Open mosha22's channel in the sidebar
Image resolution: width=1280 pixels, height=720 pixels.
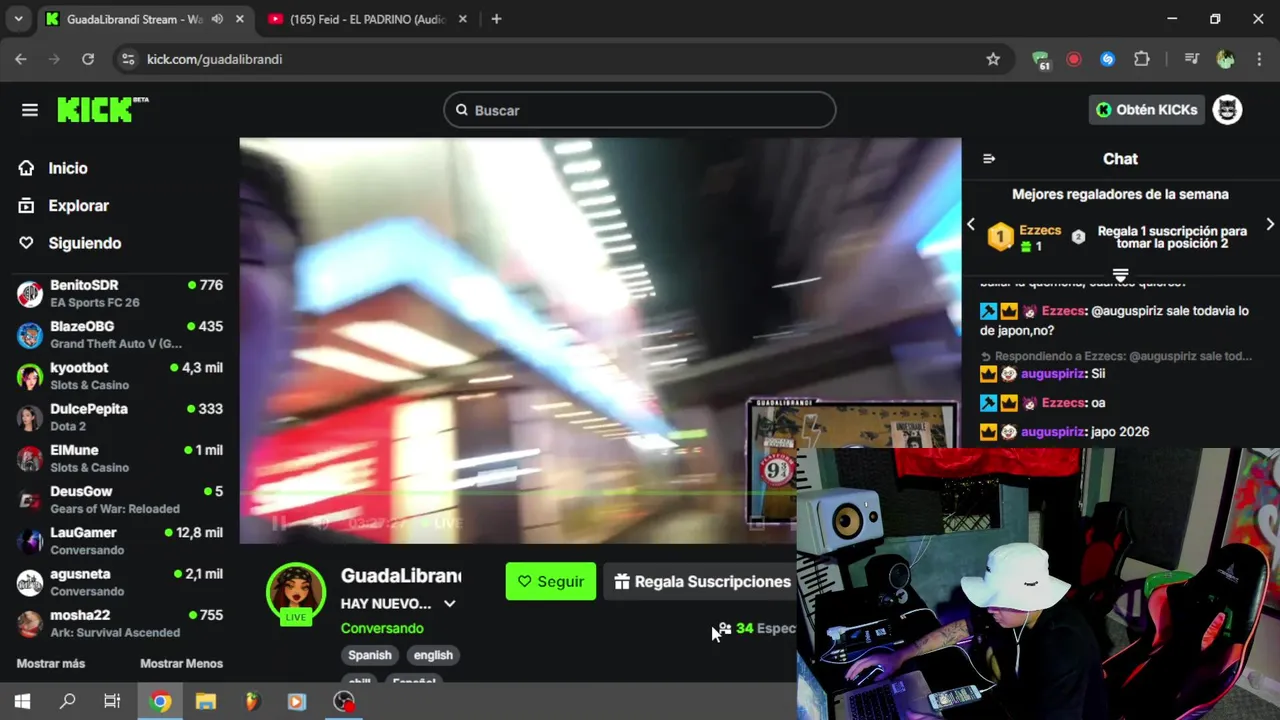tap(120, 623)
